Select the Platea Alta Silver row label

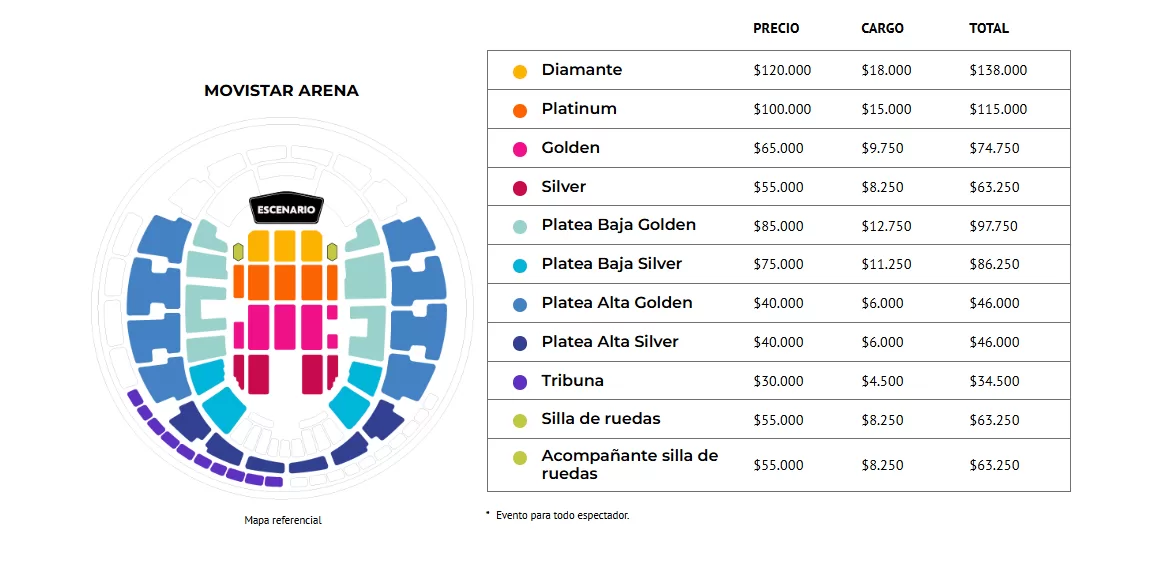pos(610,342)
